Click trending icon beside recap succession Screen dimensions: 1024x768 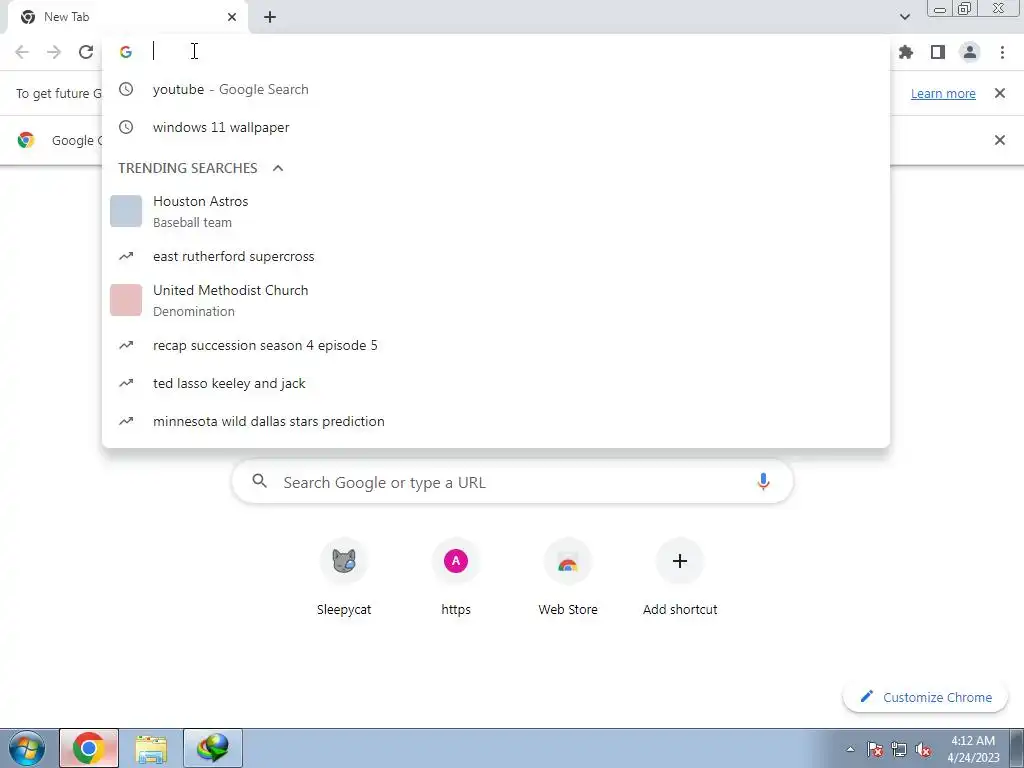126,345
